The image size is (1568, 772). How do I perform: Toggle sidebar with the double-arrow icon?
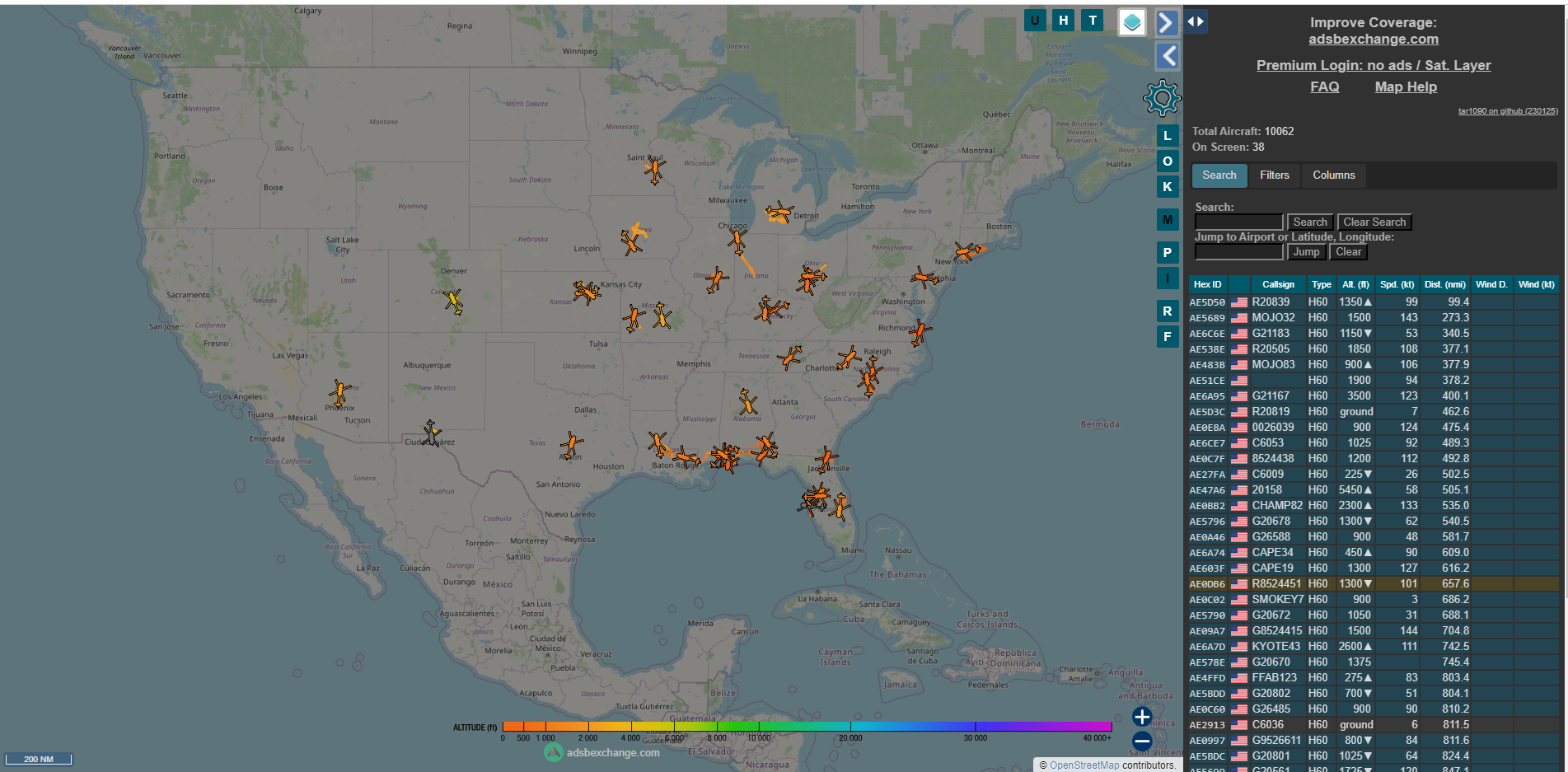tap(1196, 21)
